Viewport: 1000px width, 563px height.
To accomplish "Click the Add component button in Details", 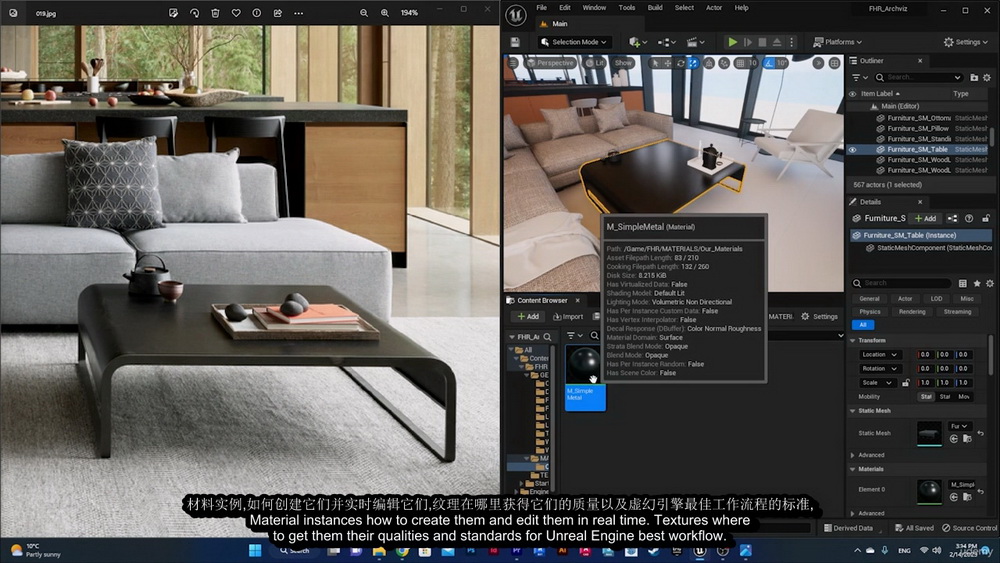I will click(x=926, y=218).
